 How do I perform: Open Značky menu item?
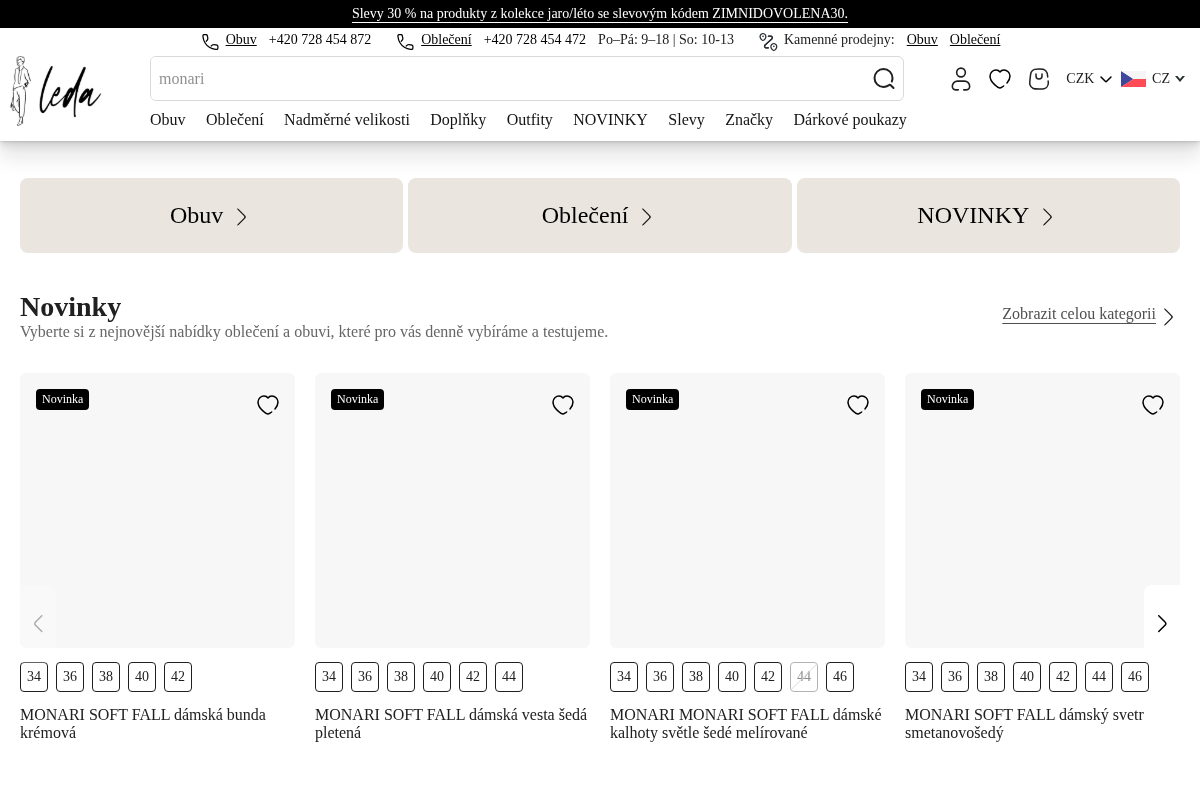[749, 120]
